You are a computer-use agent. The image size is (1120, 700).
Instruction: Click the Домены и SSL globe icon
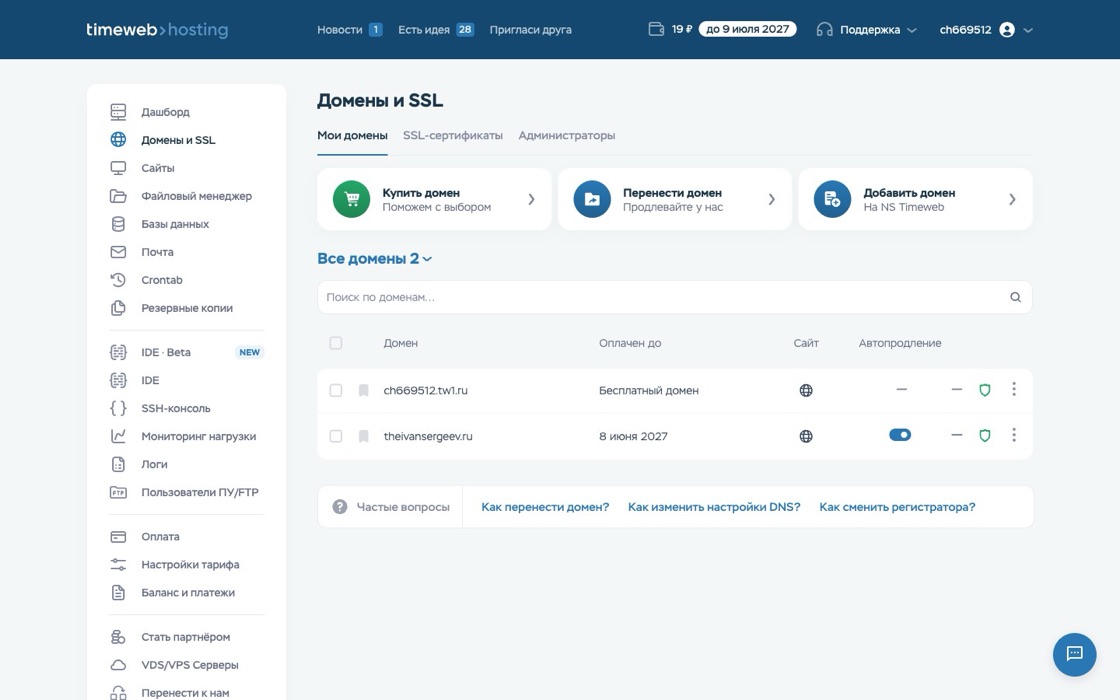(118, 139)
